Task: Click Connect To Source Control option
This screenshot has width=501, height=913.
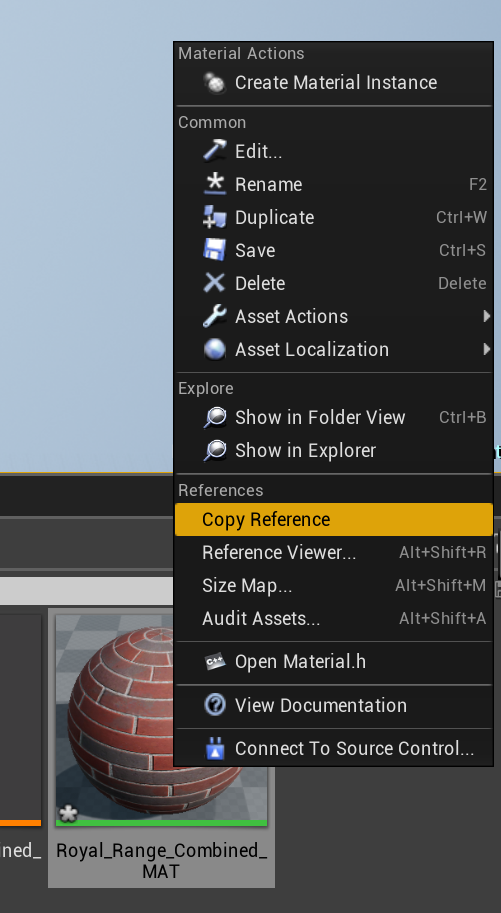Action: (334, 749)
